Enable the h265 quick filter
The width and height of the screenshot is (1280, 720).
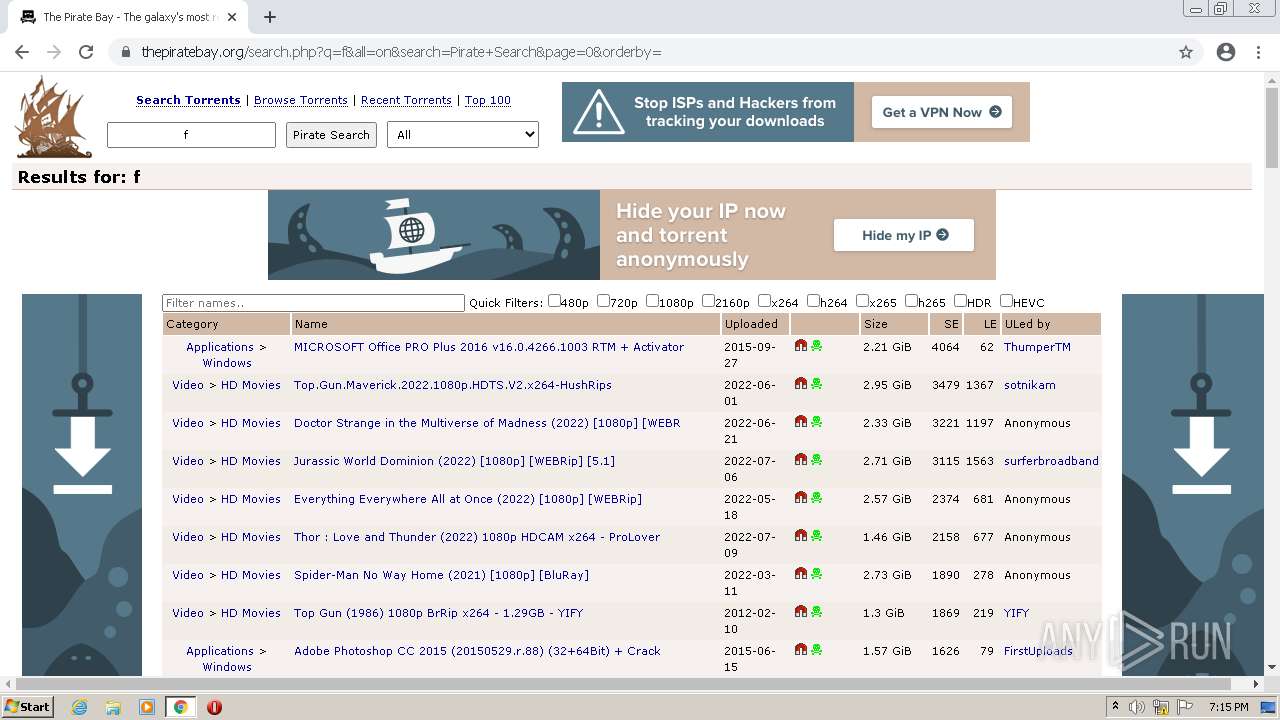[x=911, y=301]
